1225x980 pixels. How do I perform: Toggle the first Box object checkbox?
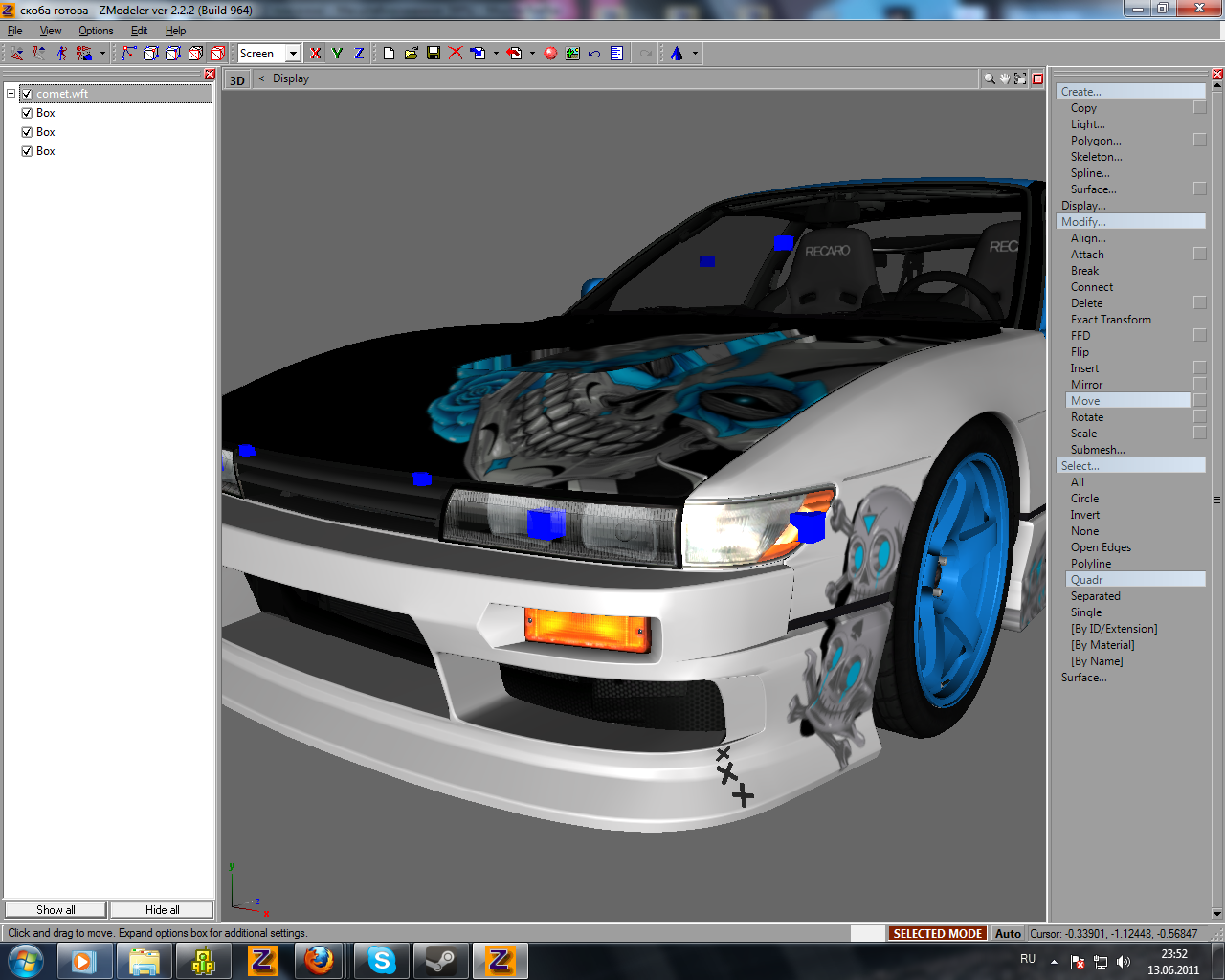click(x=27, y=113)
